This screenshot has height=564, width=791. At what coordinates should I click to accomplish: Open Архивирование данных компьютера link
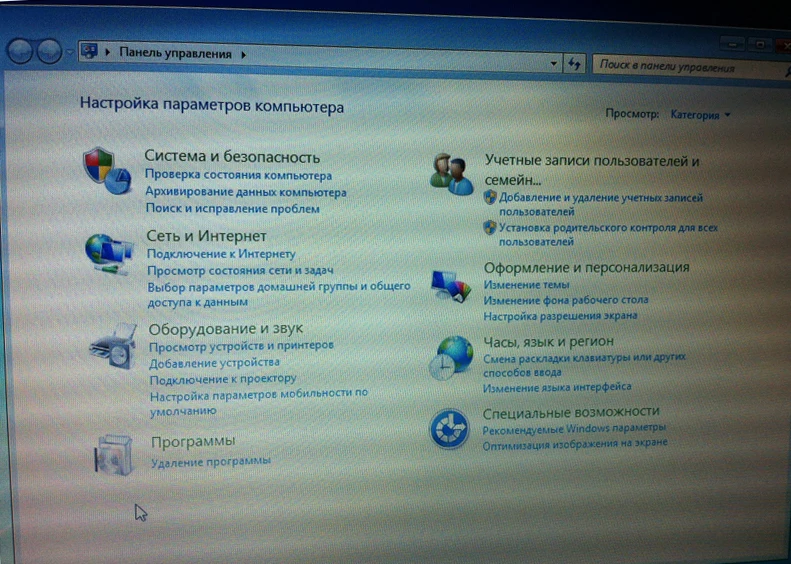(246, 192)
